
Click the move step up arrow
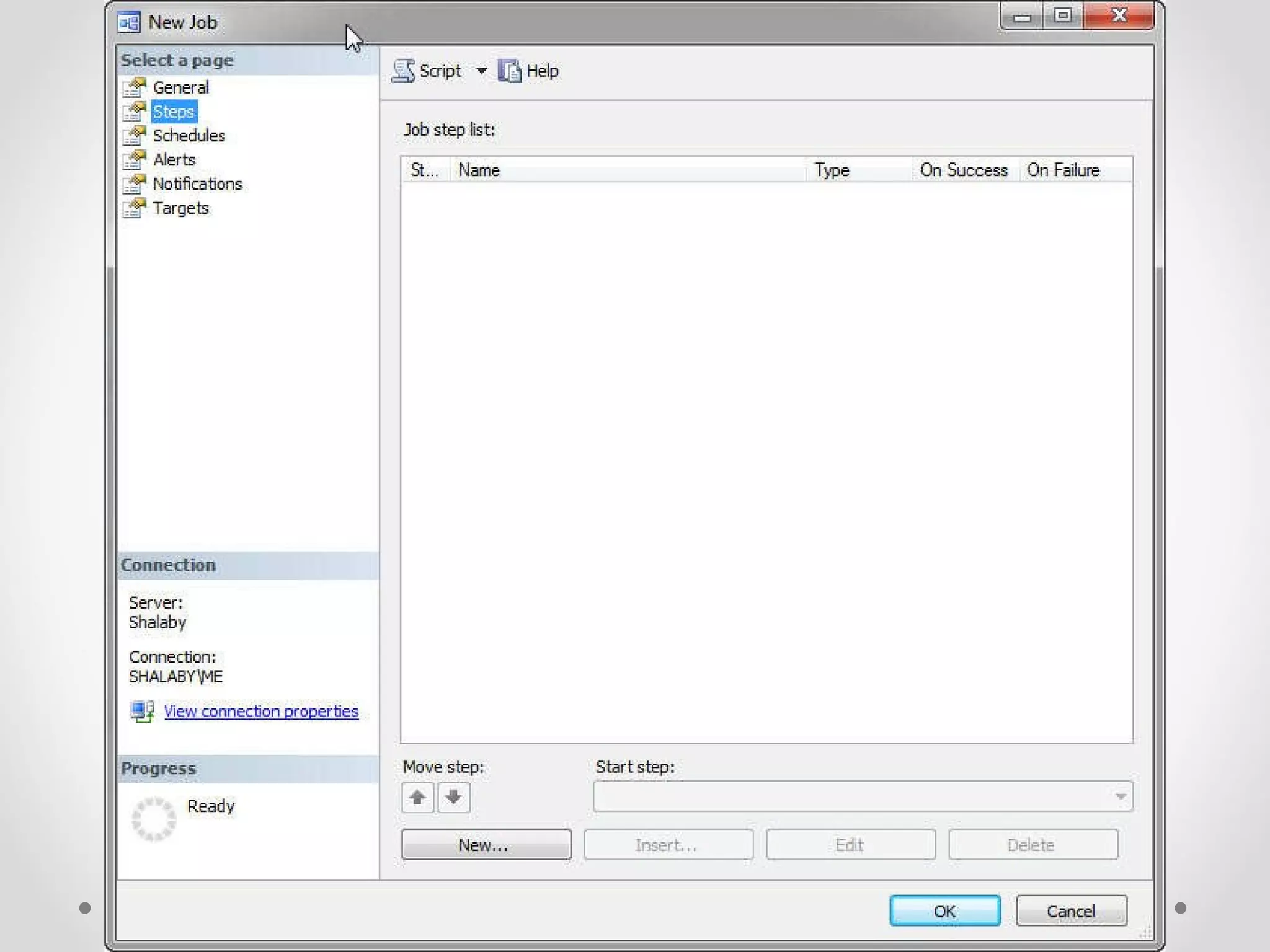(417, 797)
